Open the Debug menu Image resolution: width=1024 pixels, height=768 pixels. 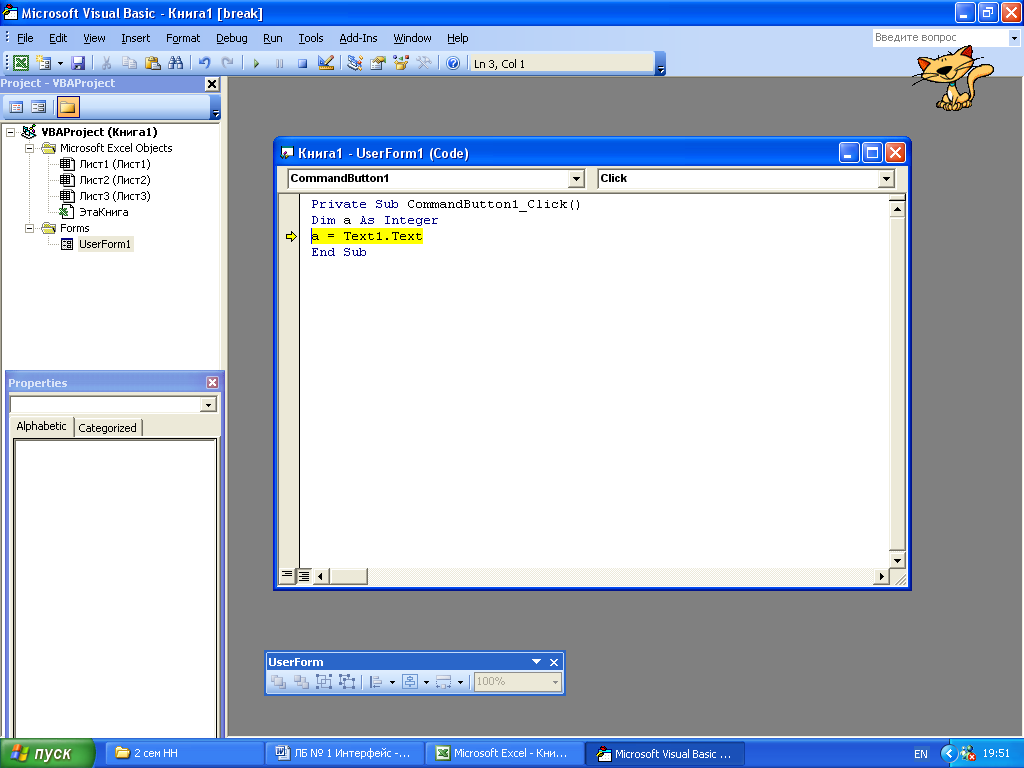(x=232, y=38)
